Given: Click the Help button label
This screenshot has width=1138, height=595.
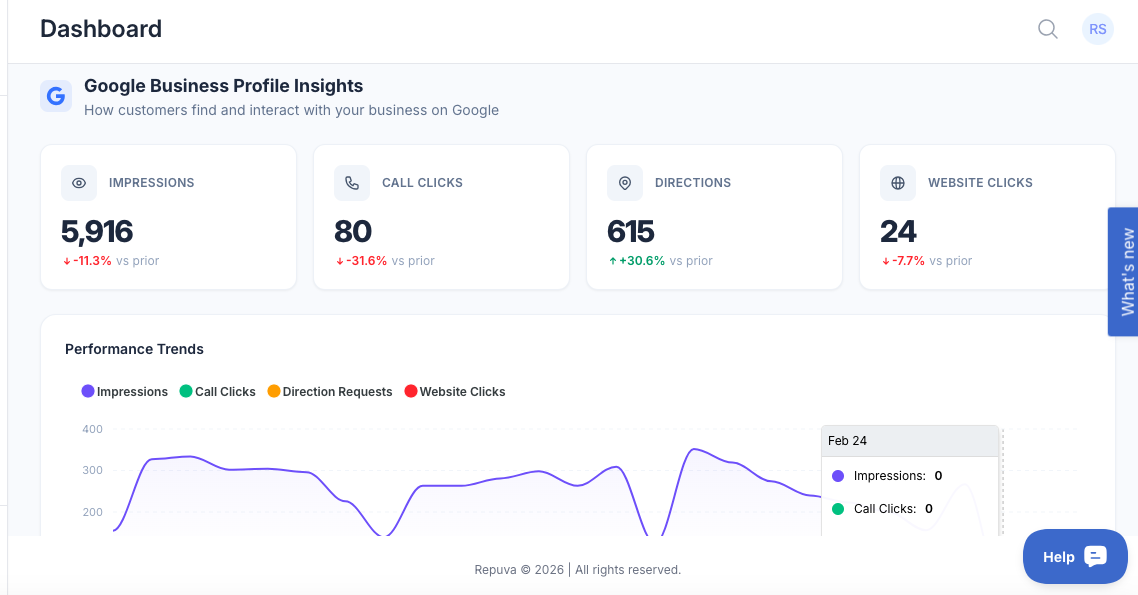Looking at the screenshot, I should (x=1058, y=557).
